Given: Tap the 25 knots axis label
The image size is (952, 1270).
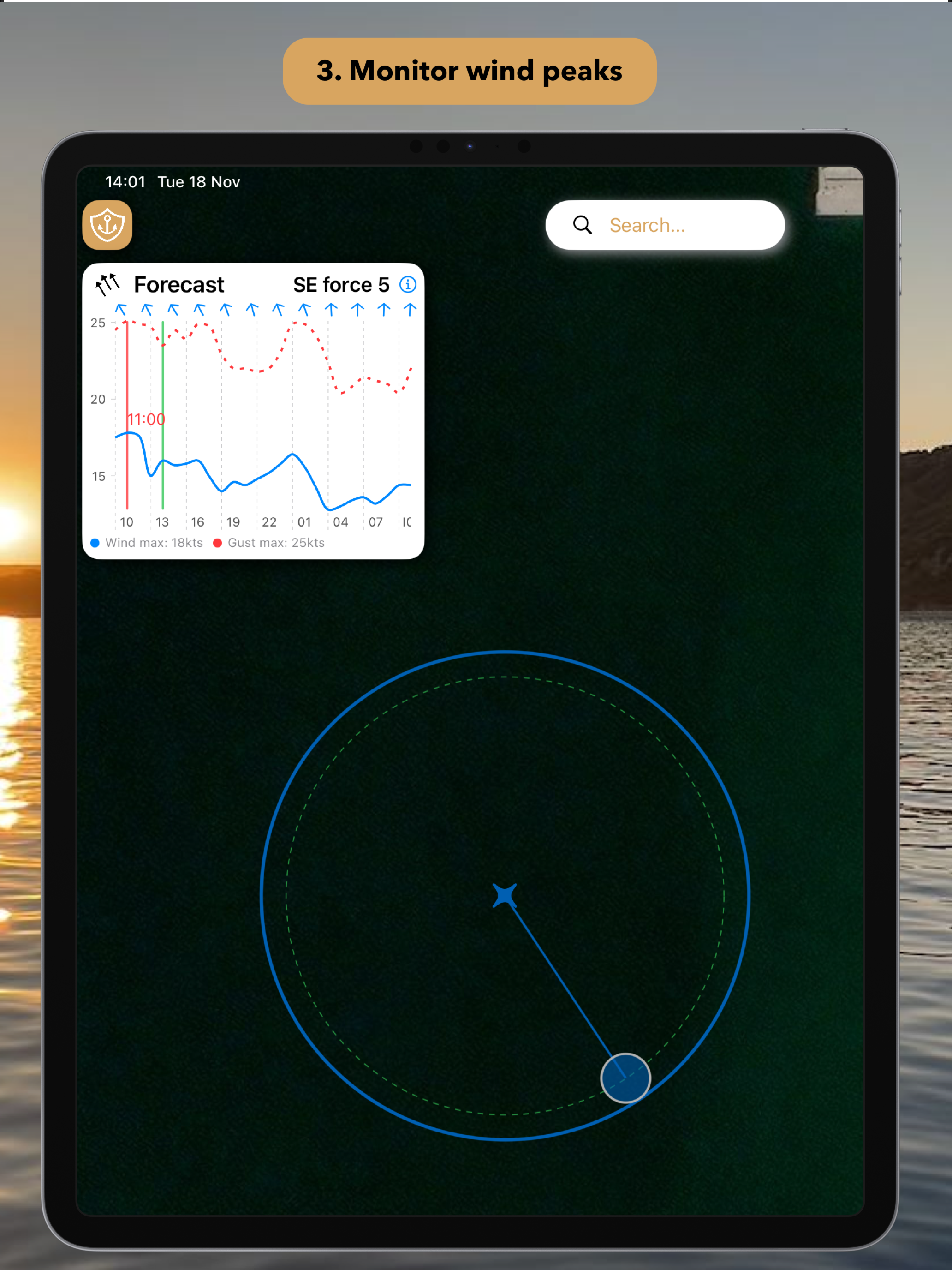Looking at the screenshot, I should pyautogui.click(x=98, y=323).
